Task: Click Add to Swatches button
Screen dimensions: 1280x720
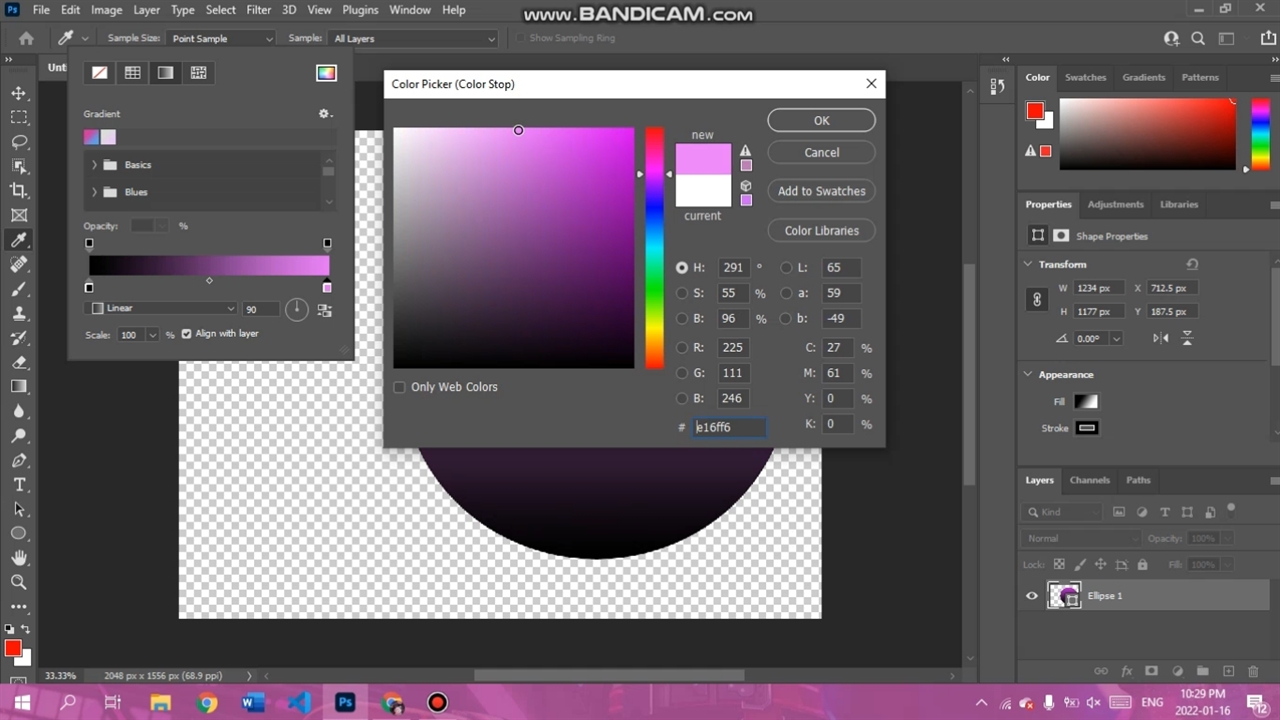Action: point(821,191)
